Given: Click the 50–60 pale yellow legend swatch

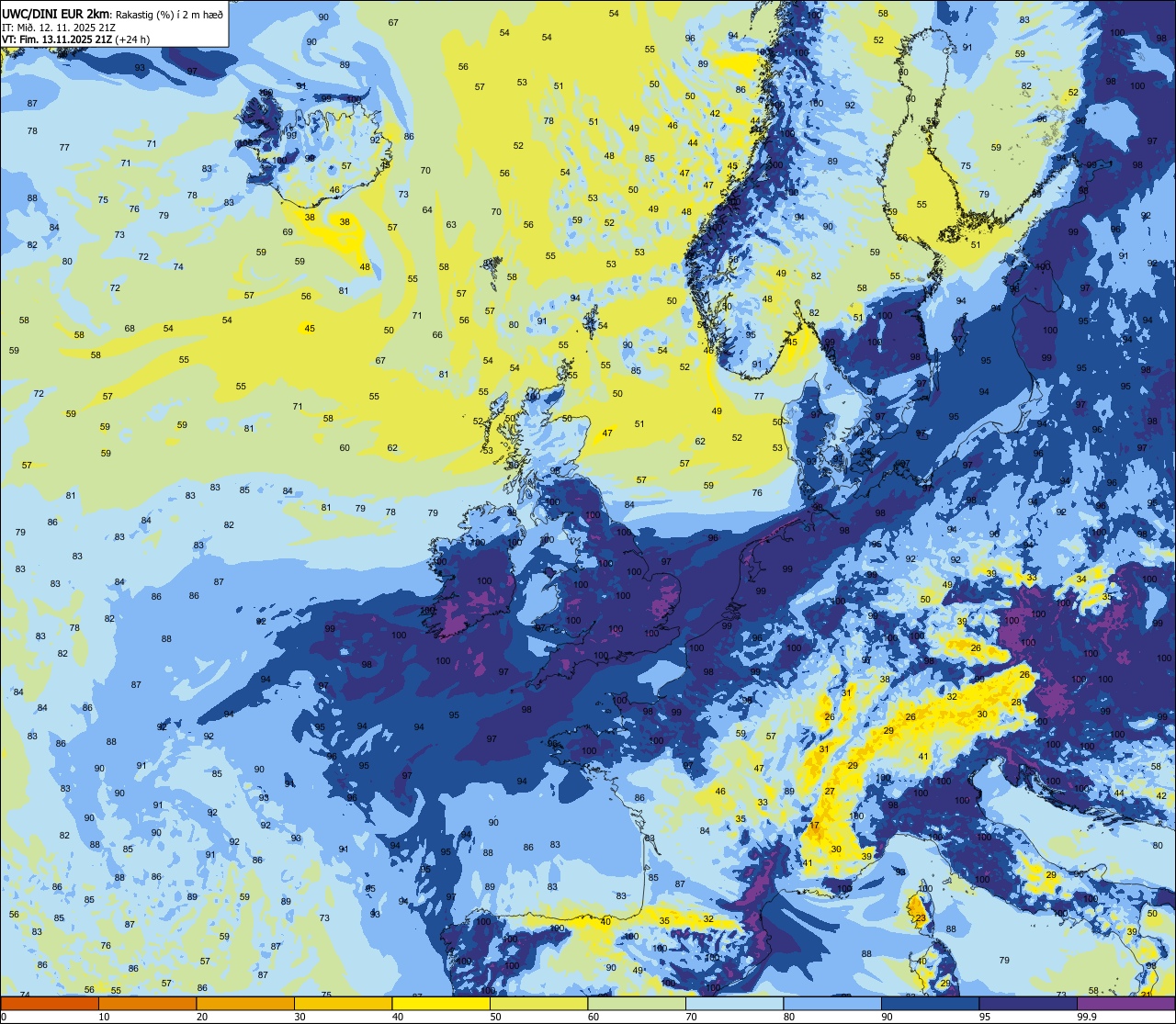Looking at the screenshot, I should 538,1003.
